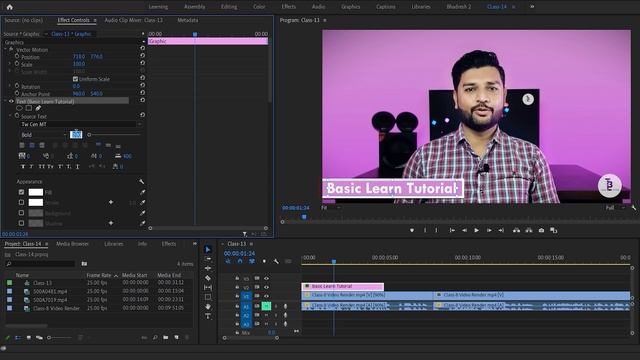The width and height of the screenshot is (640, 360).
Task: Switch to the Editing workspace
Action: click(229, 7)
